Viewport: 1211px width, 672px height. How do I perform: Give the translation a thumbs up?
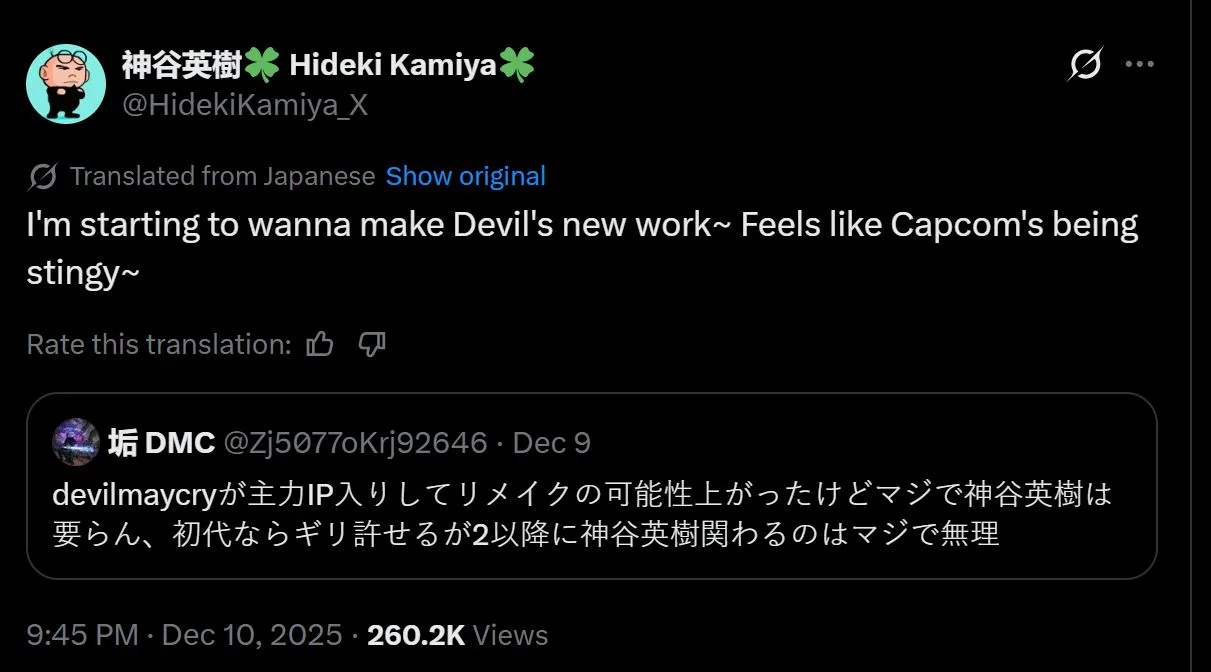click(318, 344)
